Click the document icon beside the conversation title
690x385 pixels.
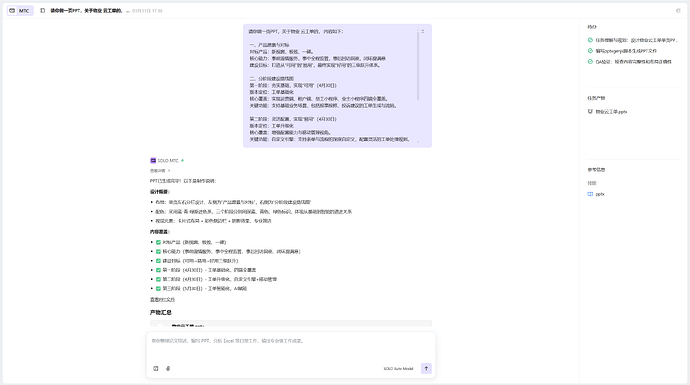(43, 11)
